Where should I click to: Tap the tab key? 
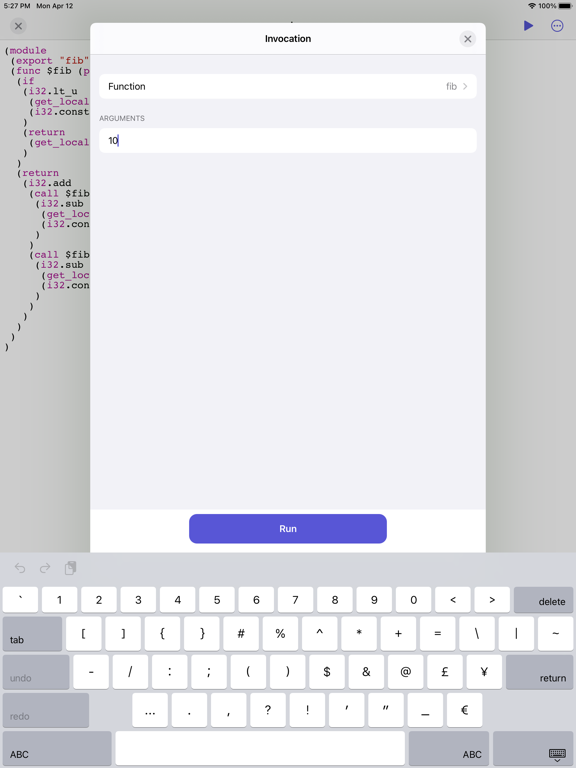pyautogui.click(x=32, y=633)
